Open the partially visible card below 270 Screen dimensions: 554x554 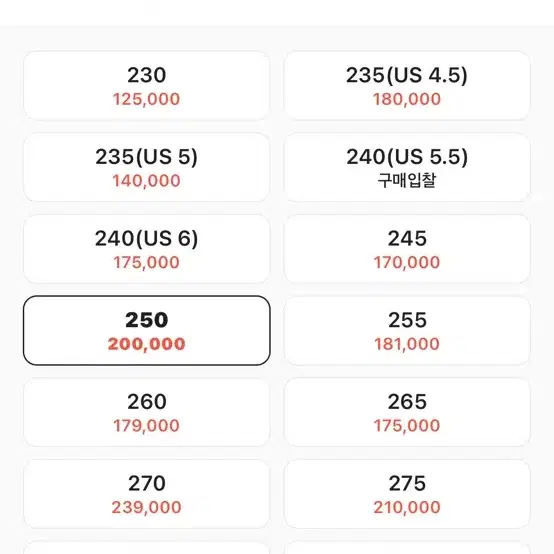click(147, 547)
